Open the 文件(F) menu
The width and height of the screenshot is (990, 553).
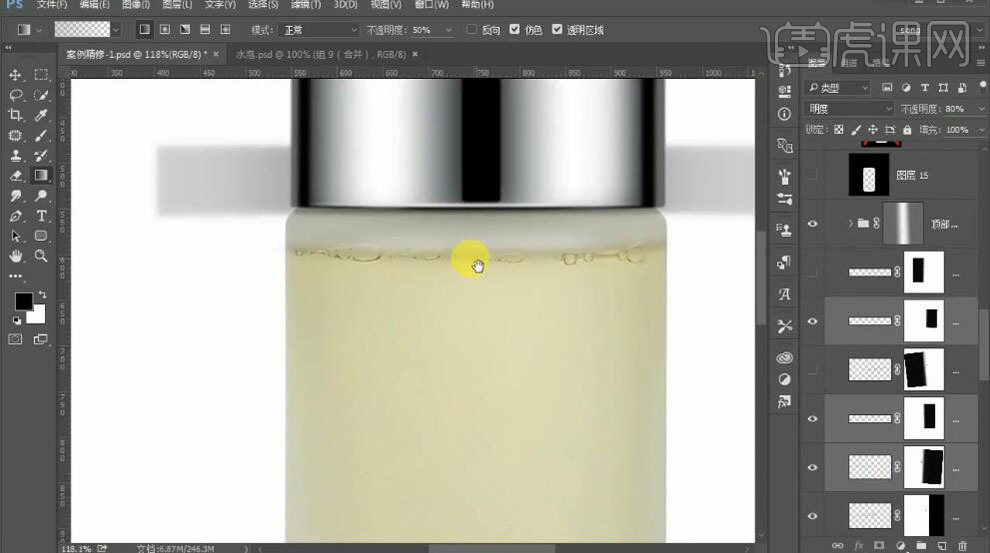point(52,4)
